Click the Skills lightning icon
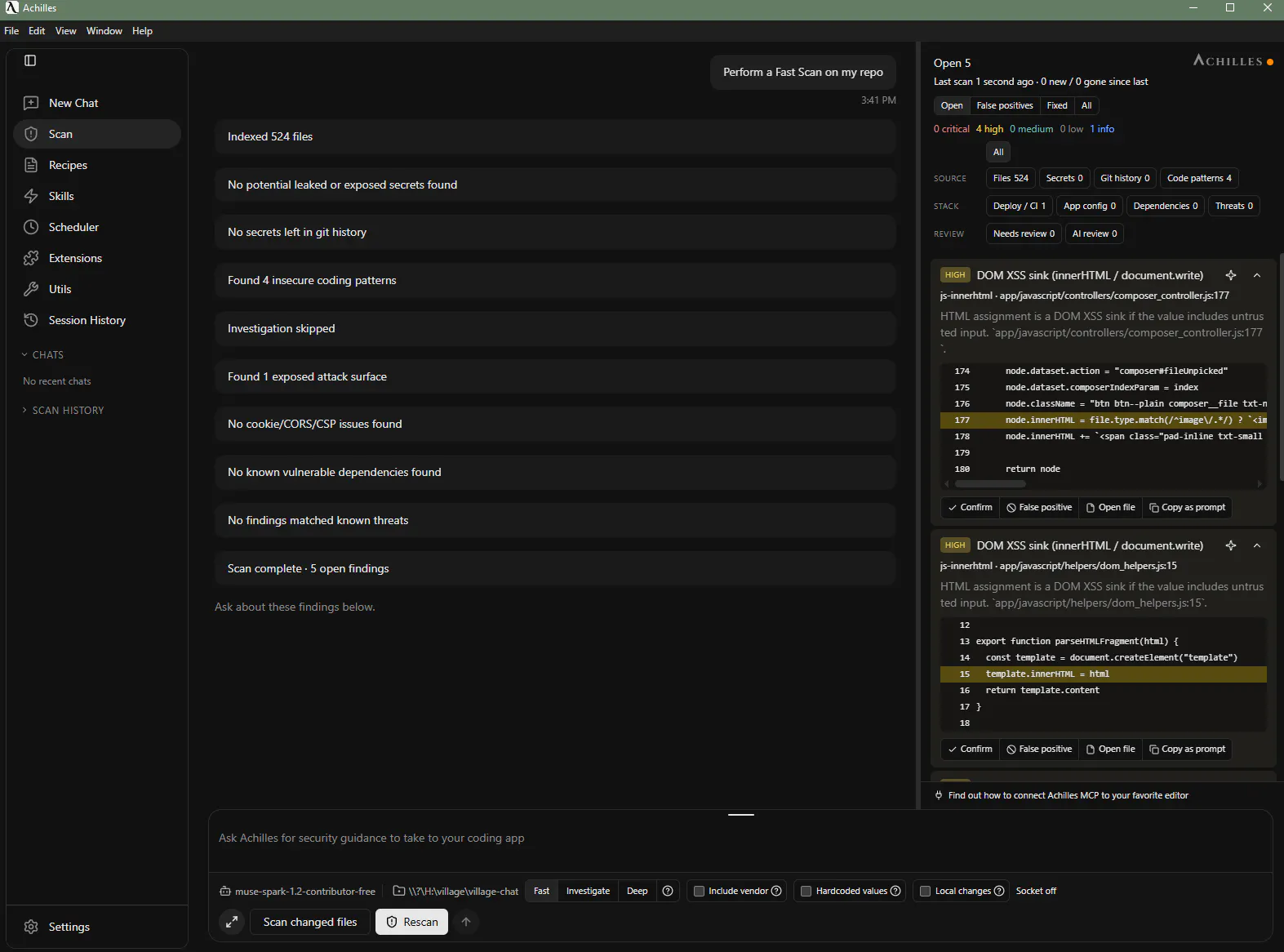1284x952 pixels. [31, 196]
